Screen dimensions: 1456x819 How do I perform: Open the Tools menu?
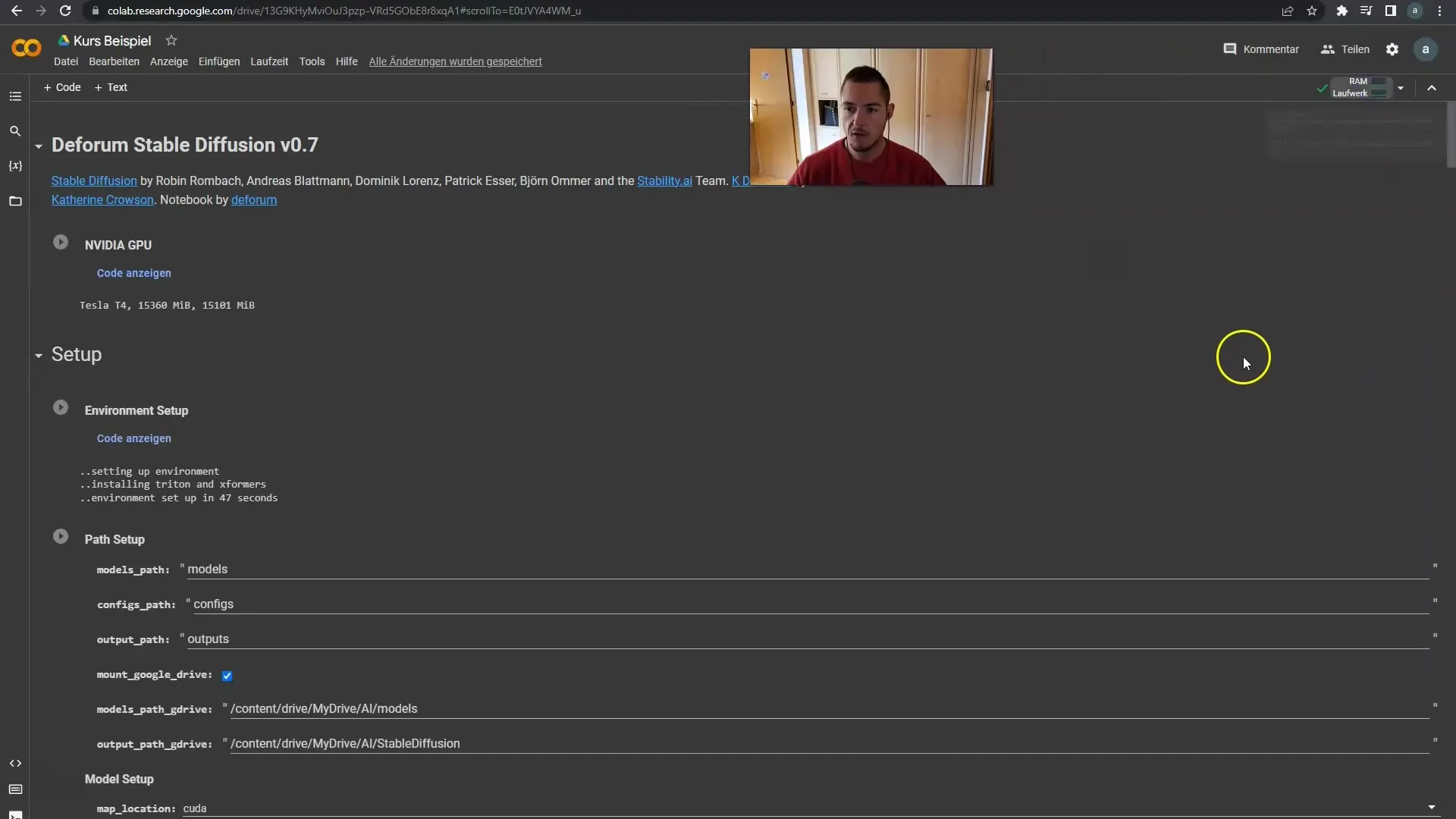312,61
